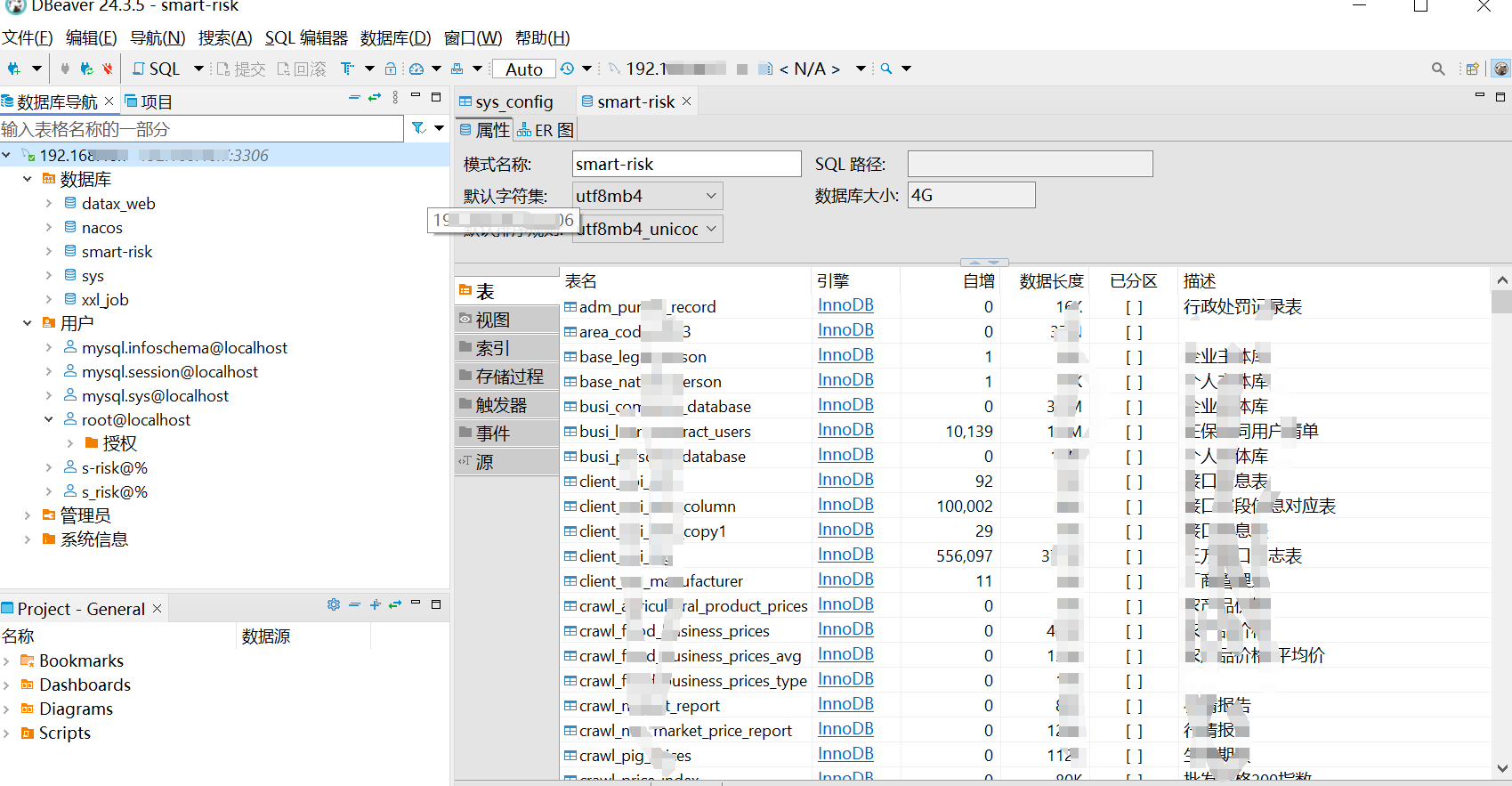Click the blue database search icon
This screenshot has height=786, width=1512.
point(886,69)
